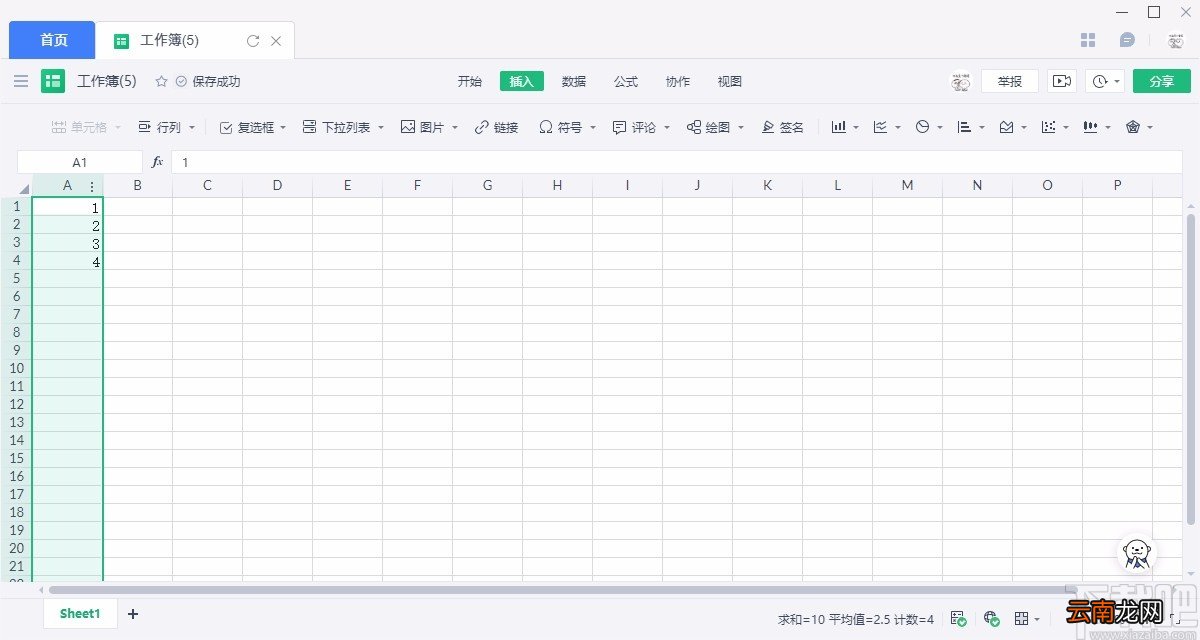Switch to the 数据 tab

click(x=574, y=81)
